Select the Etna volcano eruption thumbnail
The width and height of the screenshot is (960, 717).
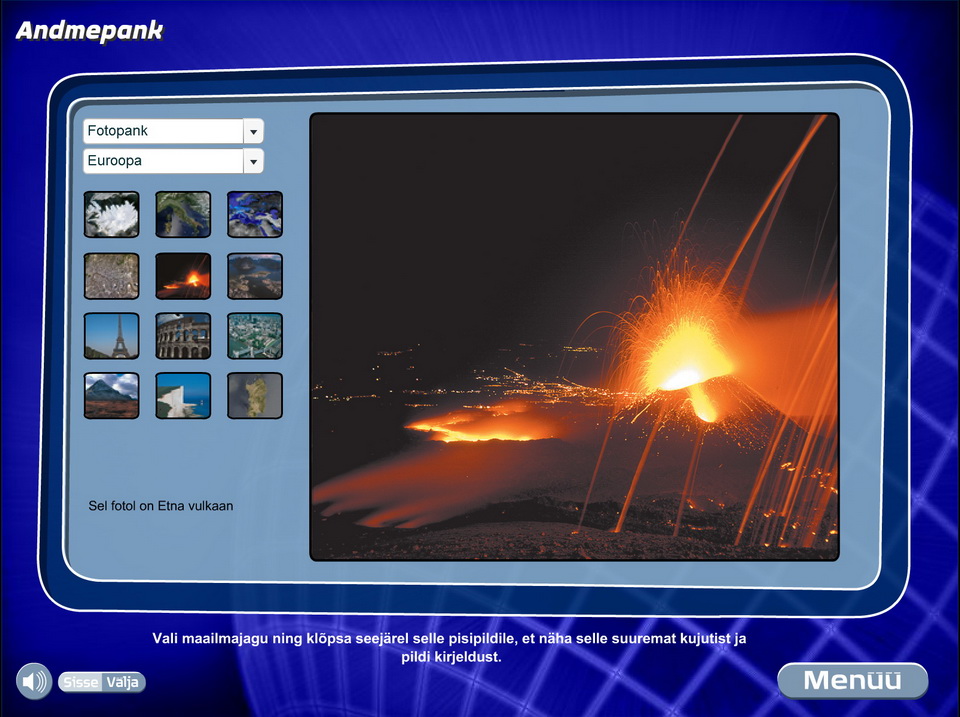coord(183,276)
